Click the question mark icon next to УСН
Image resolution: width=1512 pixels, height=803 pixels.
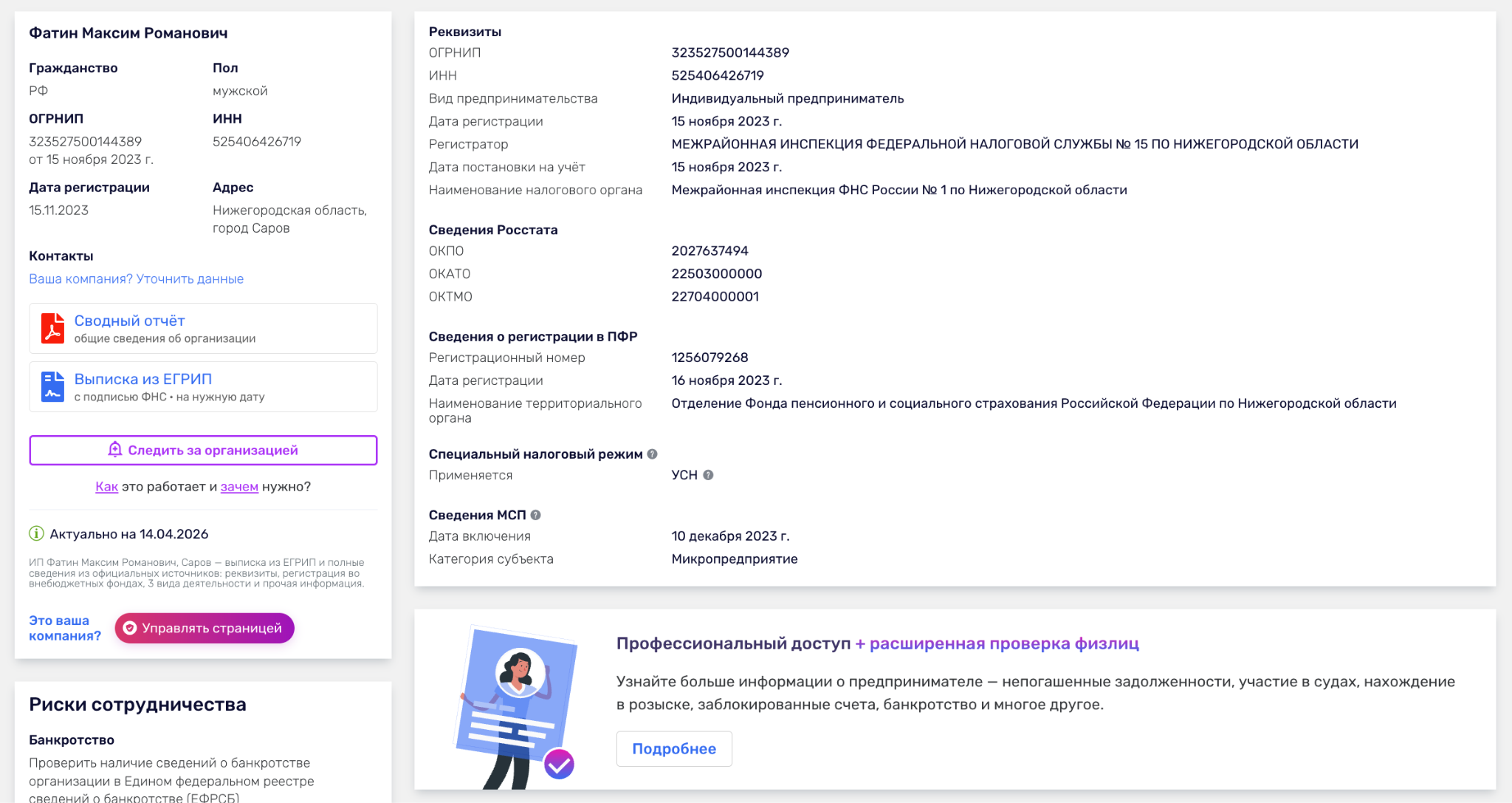pos(709,475)
